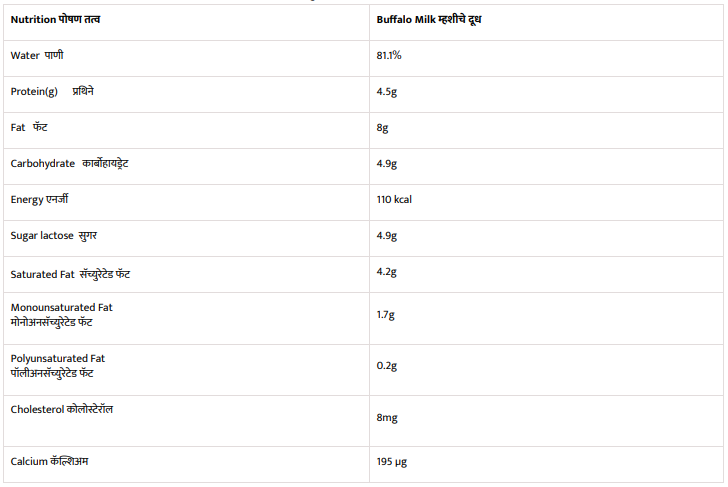This screenshot has width=728, height=487.
Task: Click the 8mg cholesterol value
Action: click(388, 417)
